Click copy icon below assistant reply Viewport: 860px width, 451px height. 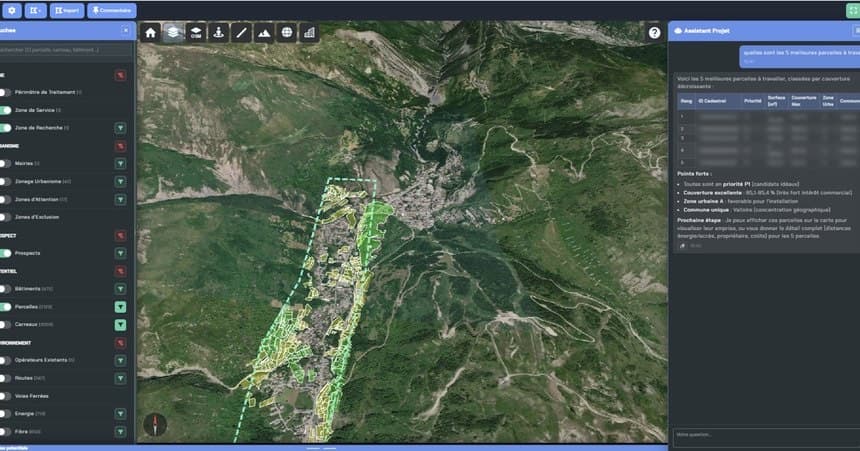(x=683, y=246)
